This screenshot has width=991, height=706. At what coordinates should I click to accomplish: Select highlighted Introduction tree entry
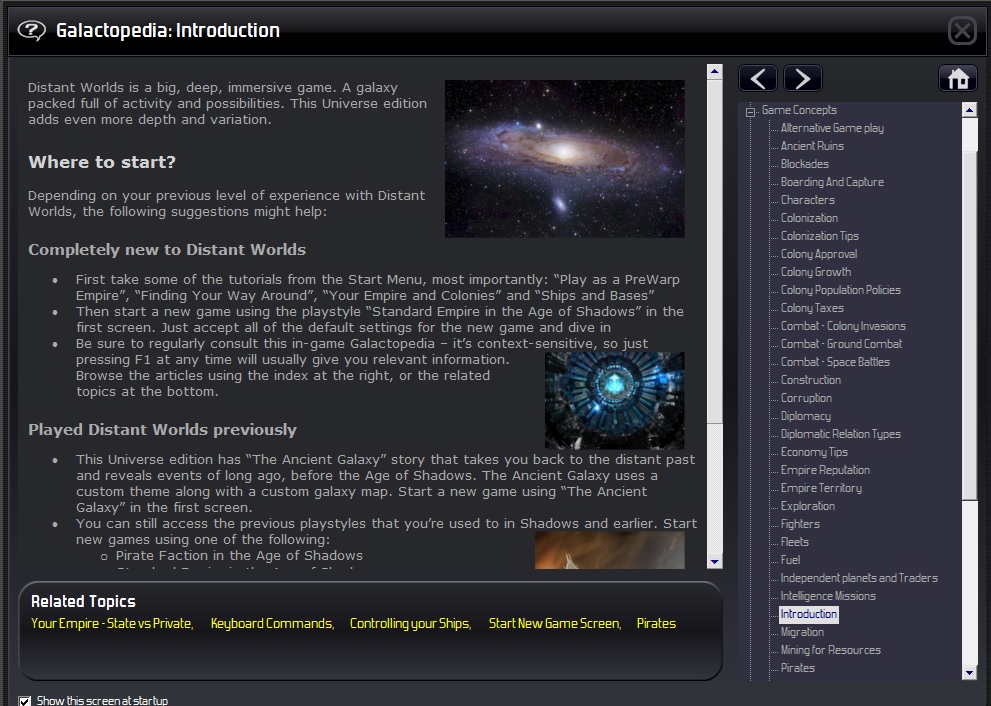pos(808,614)
